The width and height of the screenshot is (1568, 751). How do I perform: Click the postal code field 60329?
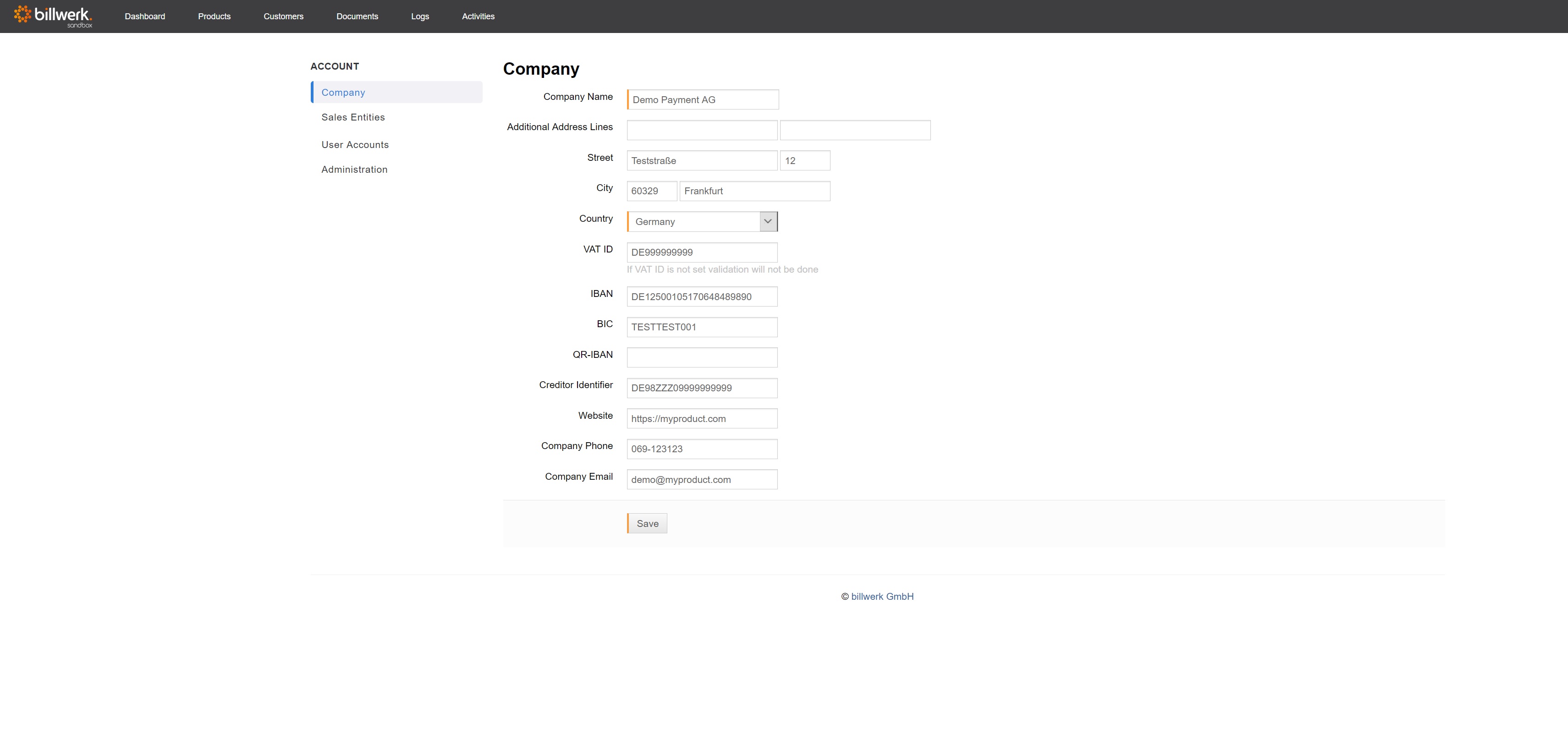click(652, 191)
